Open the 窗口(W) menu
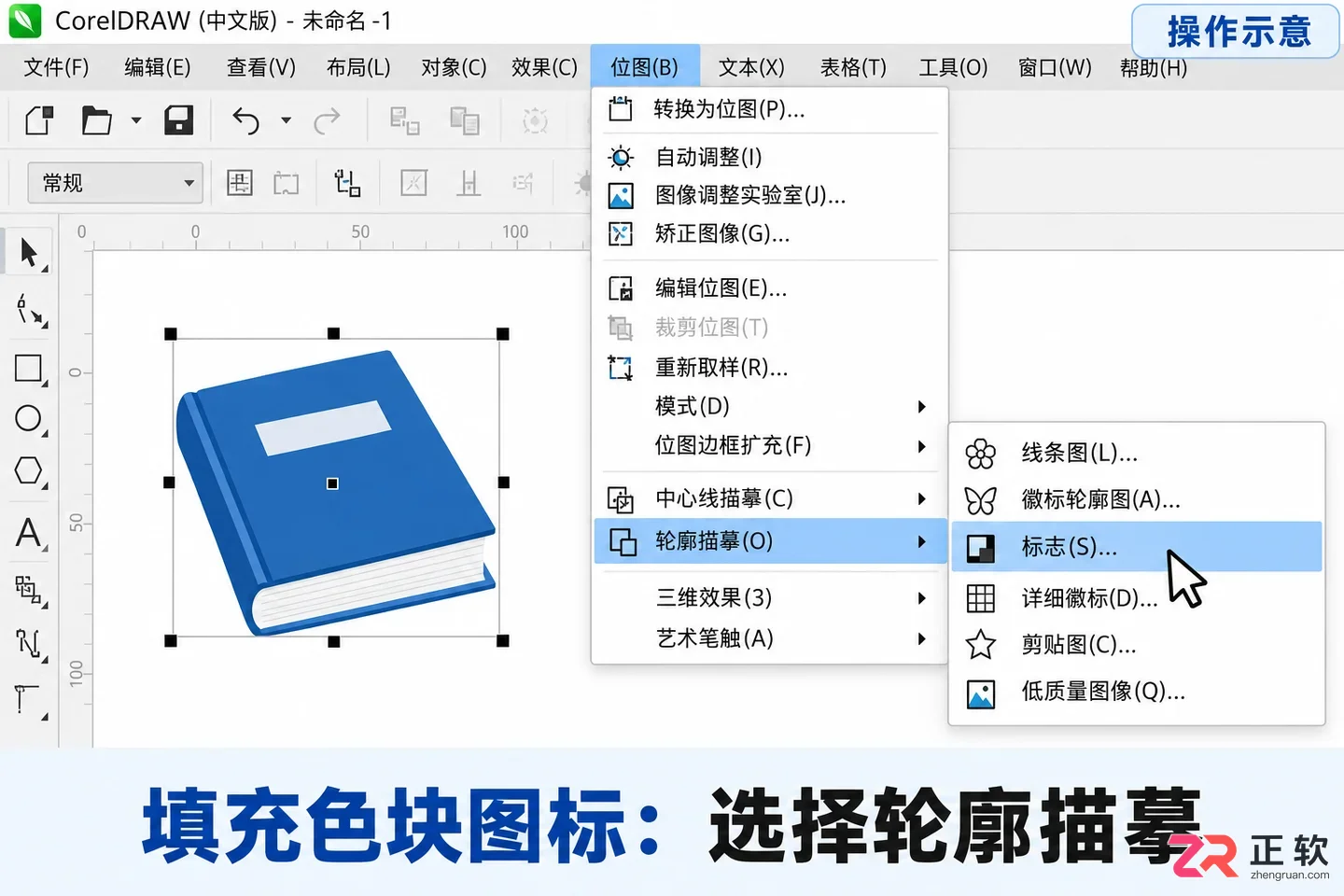This screenshot has height=896, width=1344. point(1055,67)
